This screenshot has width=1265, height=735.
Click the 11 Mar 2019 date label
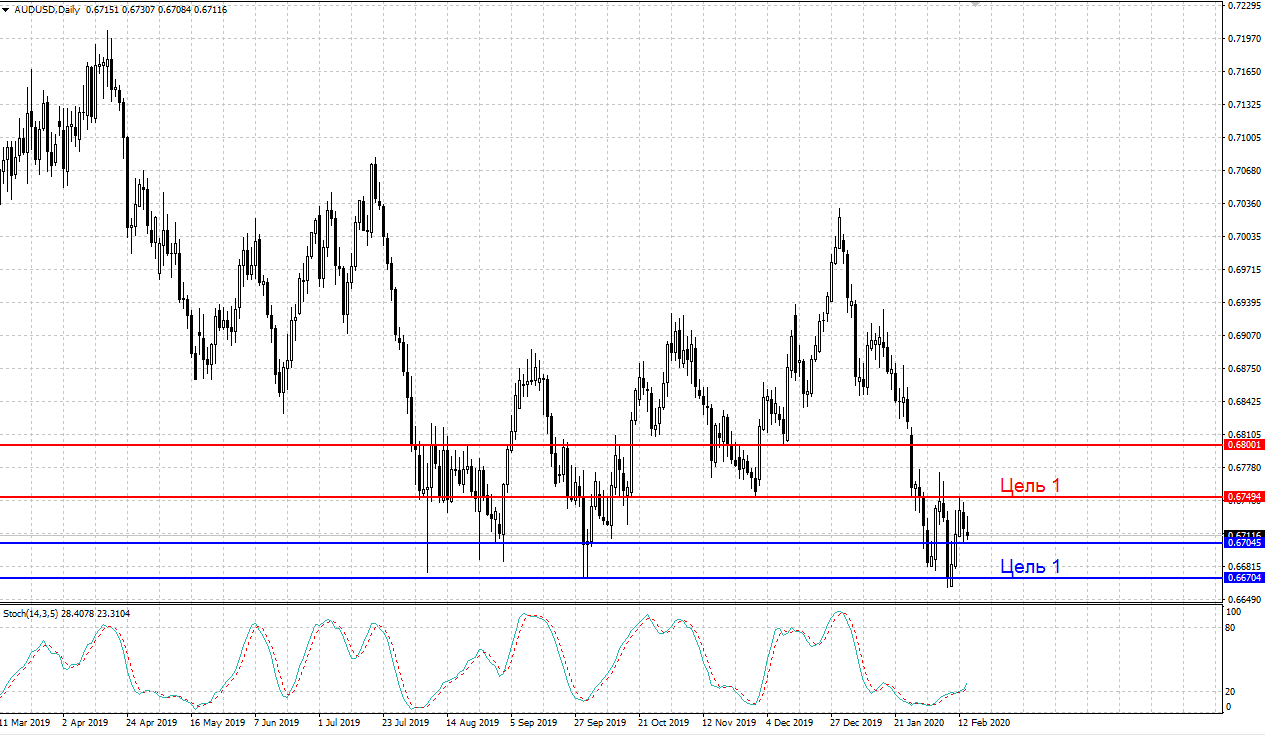coord(25,721)
